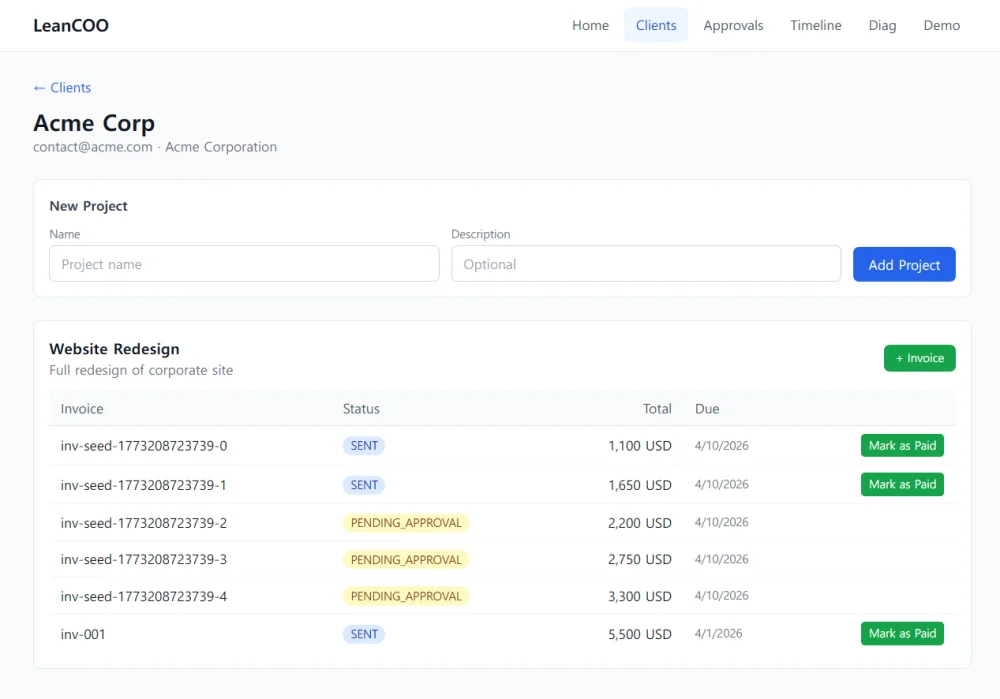Image resolution: width=1000 pixels, height=699 pixels.
Task: Click the 4/1/2026 due date
Action: (x=718, y=634)
